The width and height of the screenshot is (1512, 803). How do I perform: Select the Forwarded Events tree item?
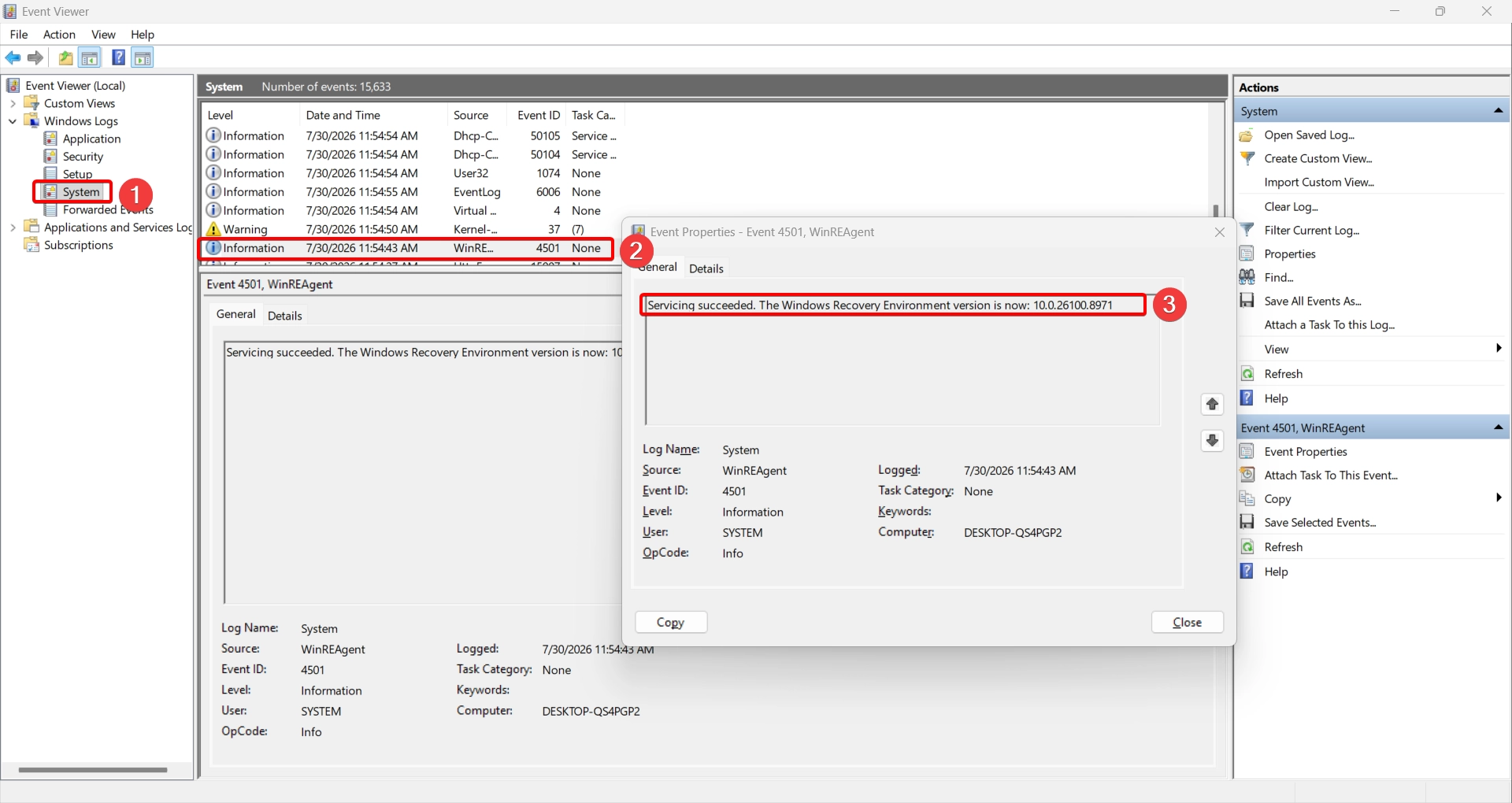(x=108, y=209)
